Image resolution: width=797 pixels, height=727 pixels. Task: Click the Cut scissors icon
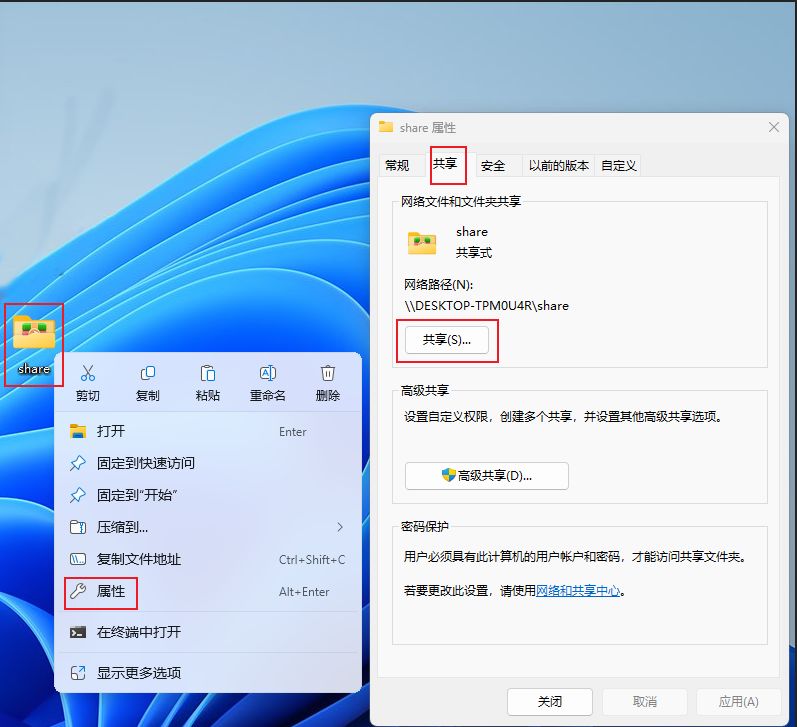point(87,374)
